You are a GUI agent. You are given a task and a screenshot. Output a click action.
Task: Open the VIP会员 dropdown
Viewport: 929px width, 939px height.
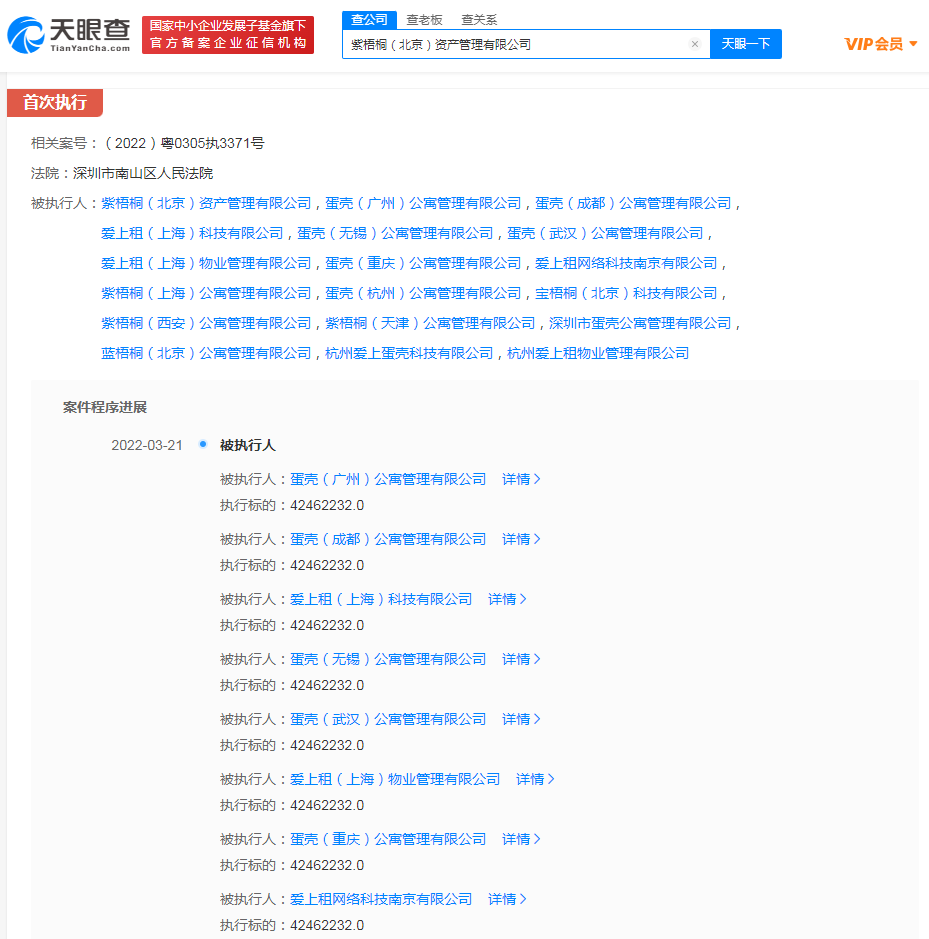880,44
